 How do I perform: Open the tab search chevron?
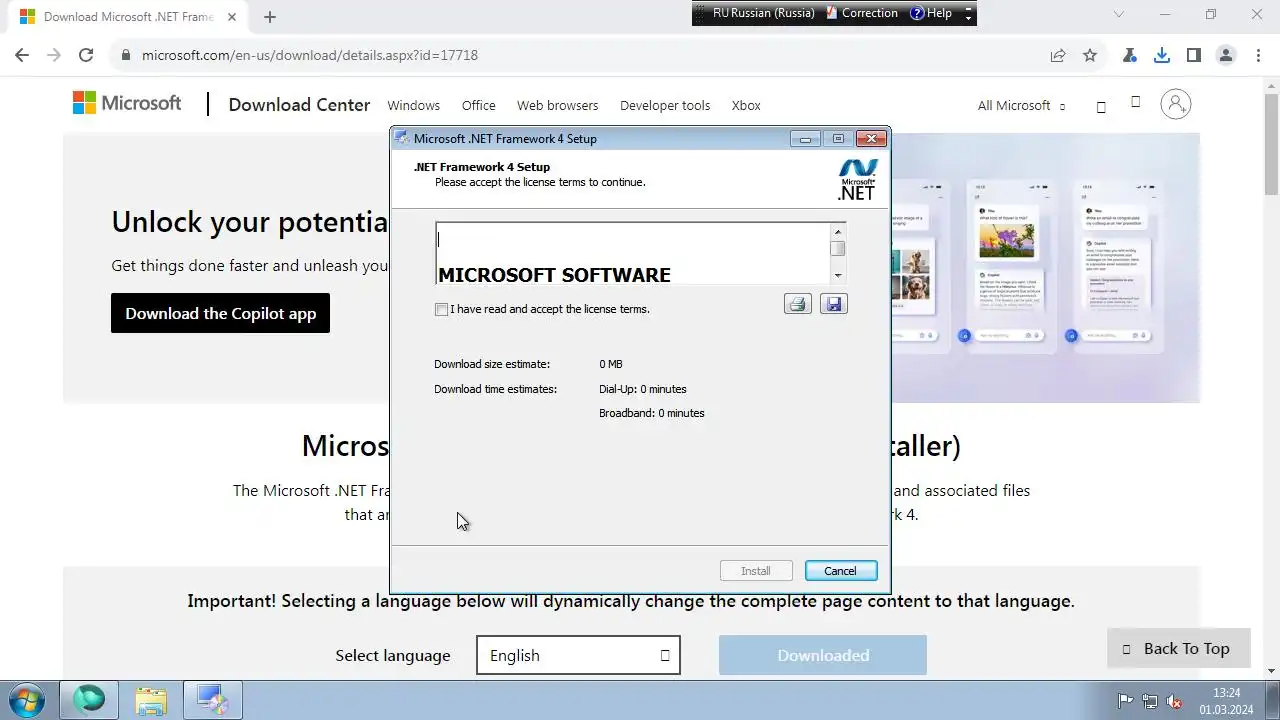point(1119,14)
